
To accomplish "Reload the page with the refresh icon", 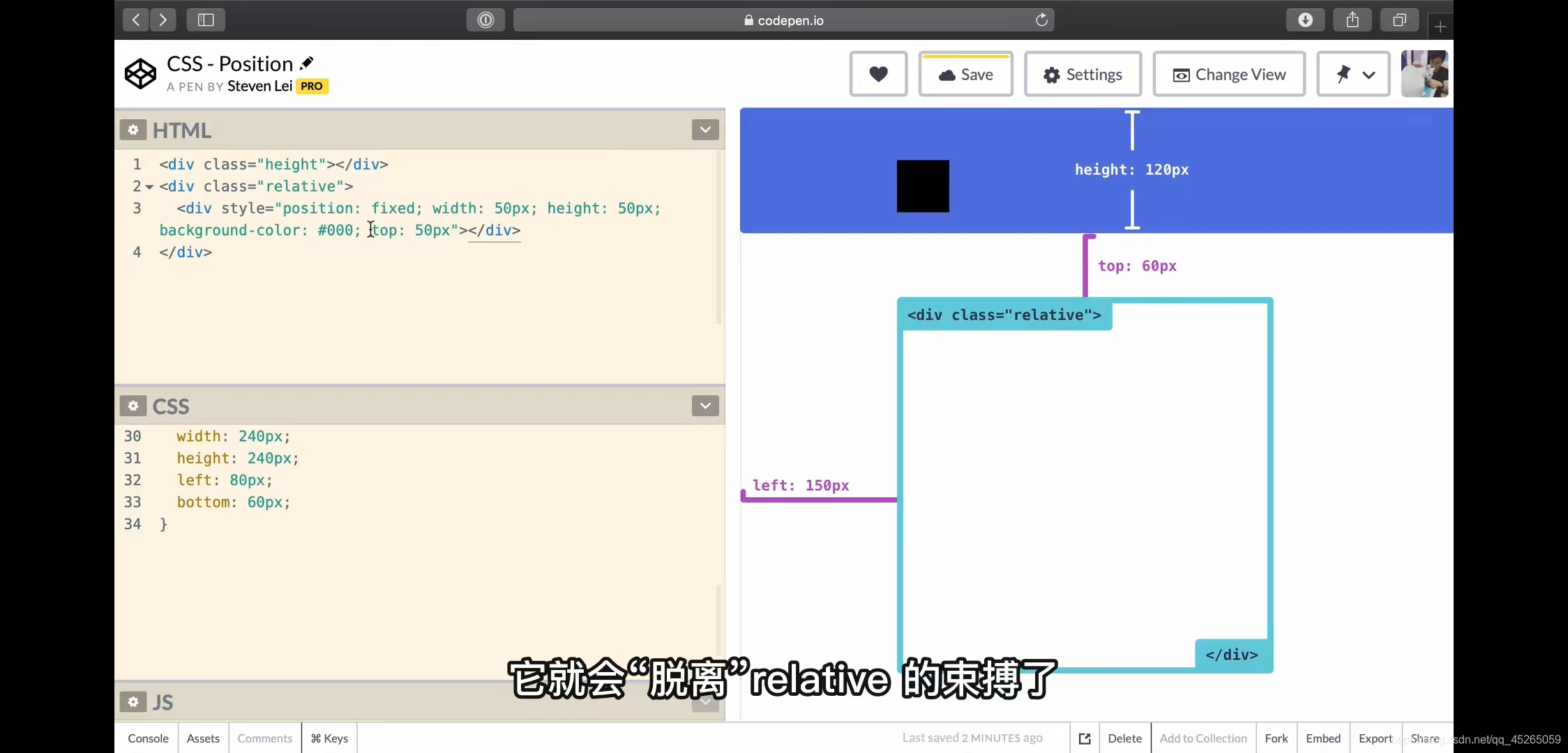I will point(1041,20).
